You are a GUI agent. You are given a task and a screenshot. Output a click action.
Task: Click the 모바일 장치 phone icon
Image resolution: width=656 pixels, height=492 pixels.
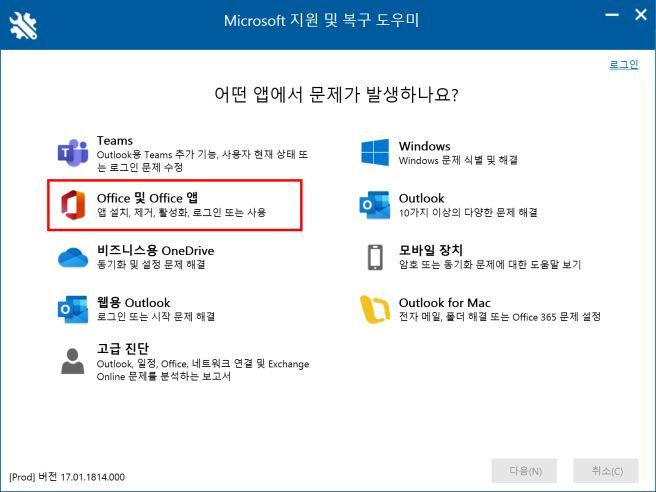[x=375, y=257]
